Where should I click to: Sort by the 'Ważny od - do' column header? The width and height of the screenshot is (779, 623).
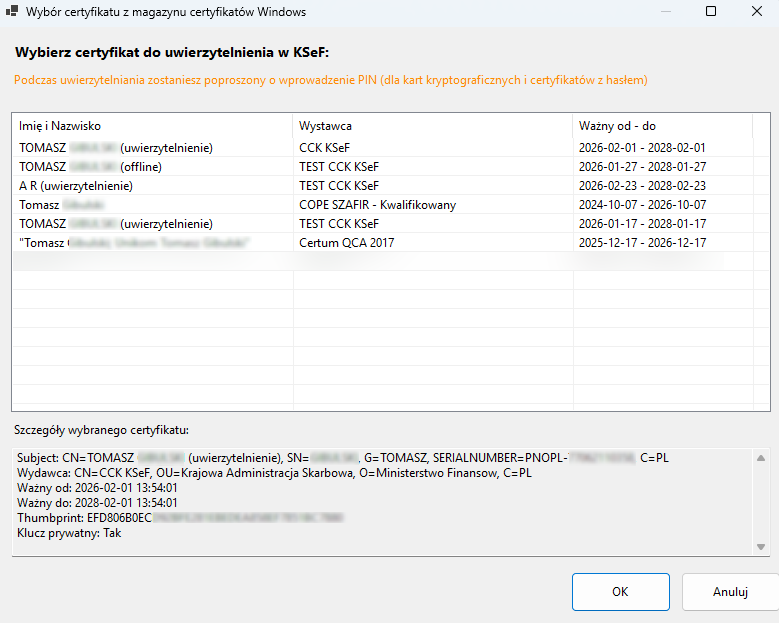tap(662, 126)
